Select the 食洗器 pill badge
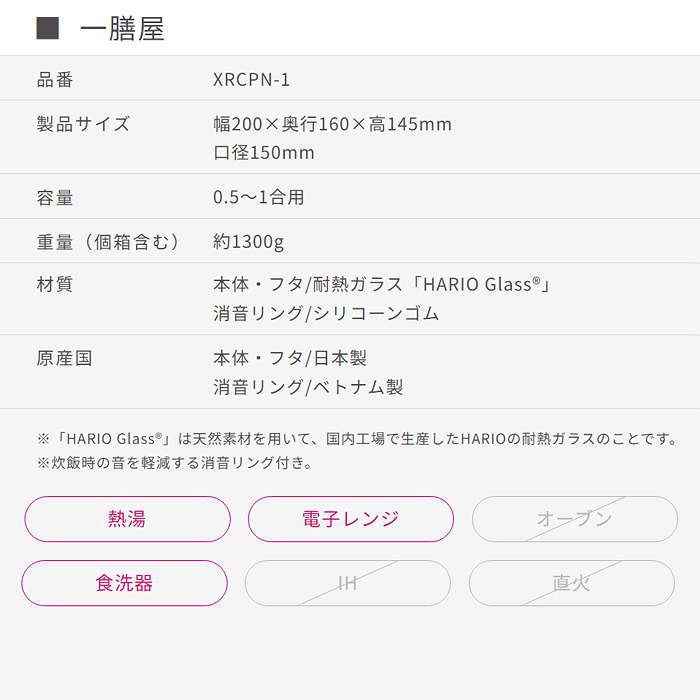Screen dimensions: 700x700 (x=125, y=583)
